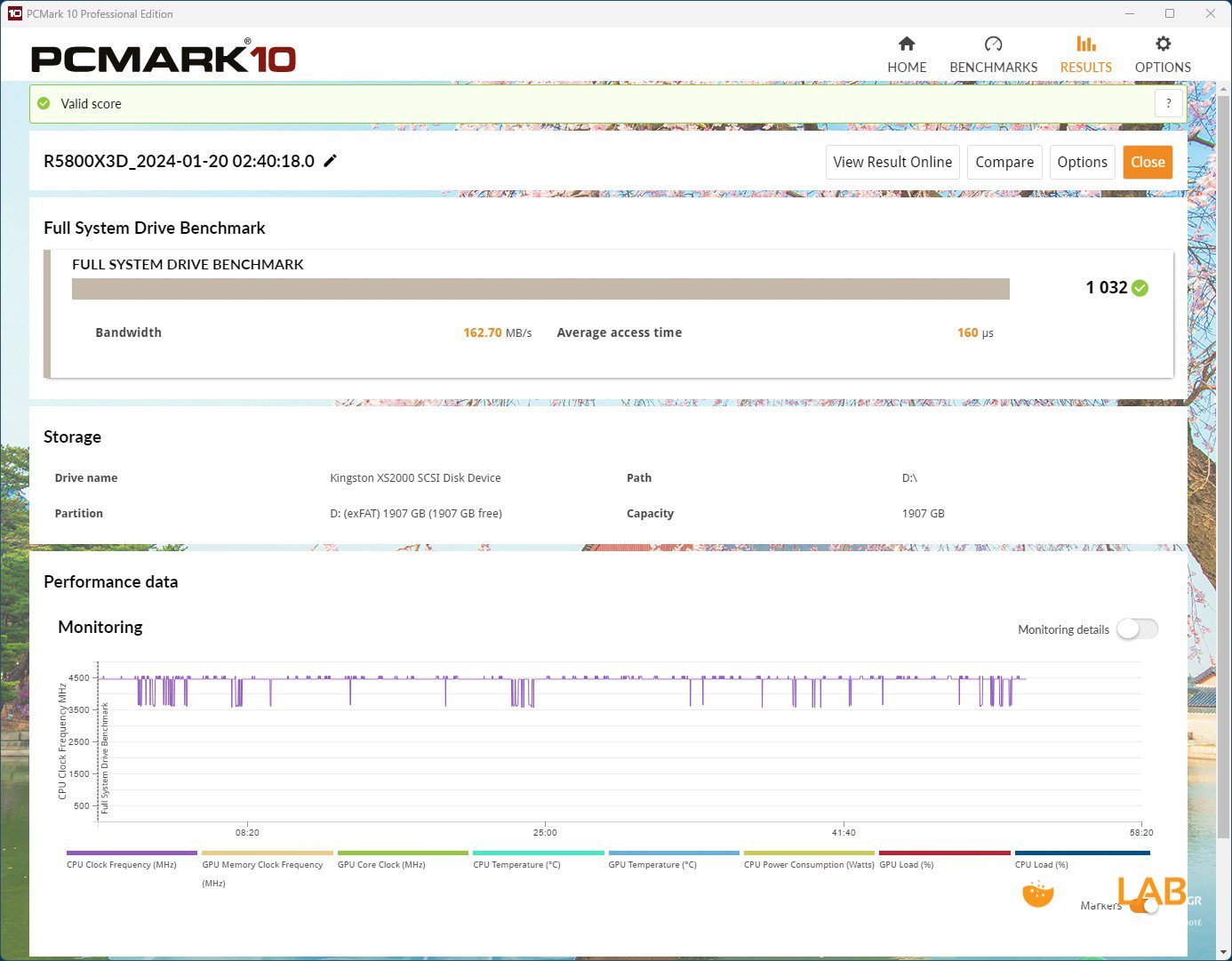Screen dimensions: 1232x961
Task: Click the 4500 value on the chart axis
Action: [x=79, y=677]
